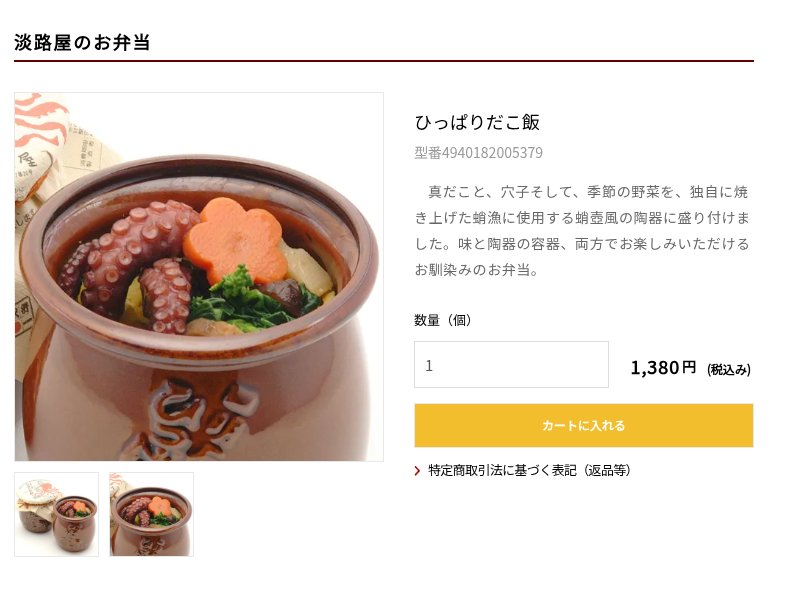Image resolution: width=802 pixels, height=592 pixels.
Task: Select the first thumbnail showing wrapped bento pot
Action: [57, 514]
